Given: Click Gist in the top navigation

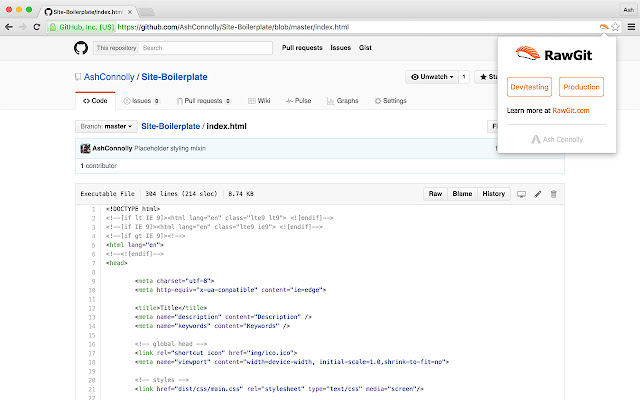Looking at the screenshot, I should click(365, 48).
